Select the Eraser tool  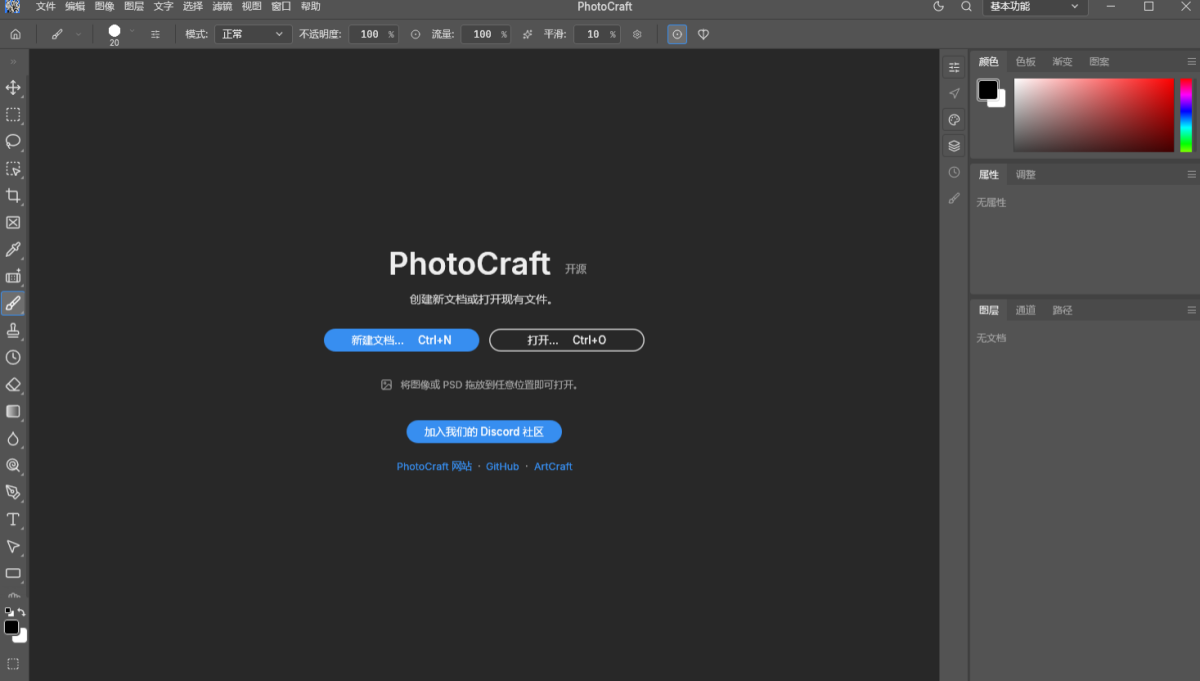coord(13,384)
